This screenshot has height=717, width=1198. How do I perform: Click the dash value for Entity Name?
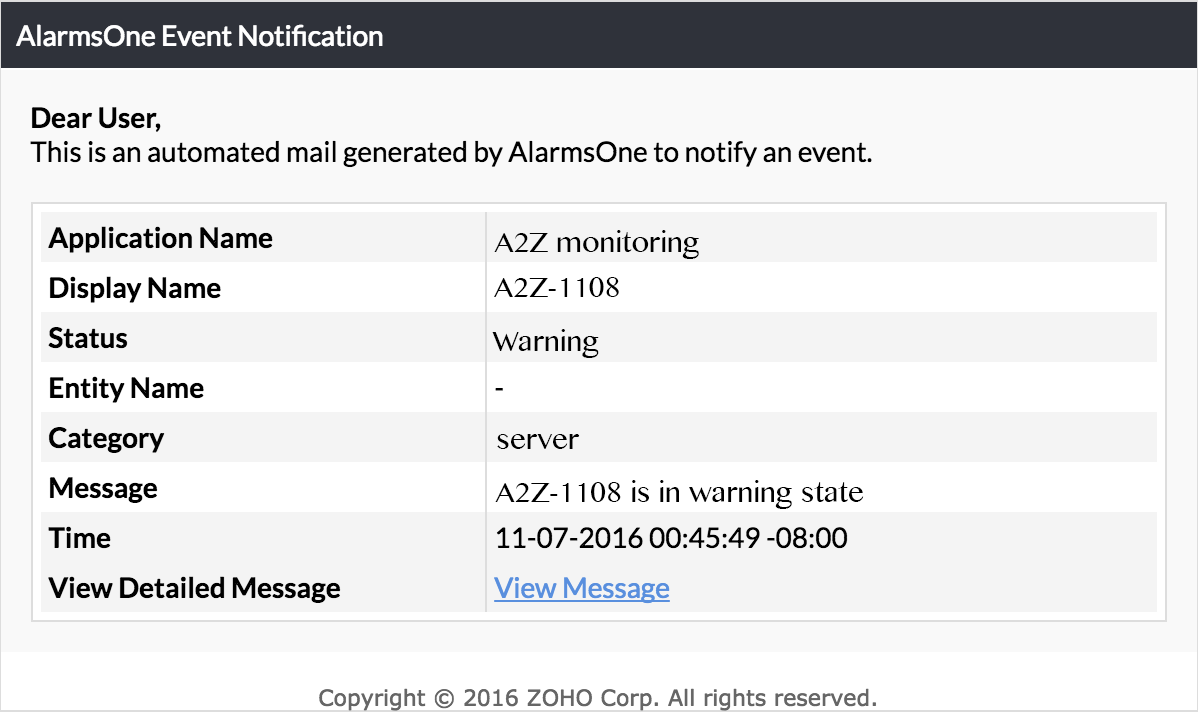coord(499,388)
